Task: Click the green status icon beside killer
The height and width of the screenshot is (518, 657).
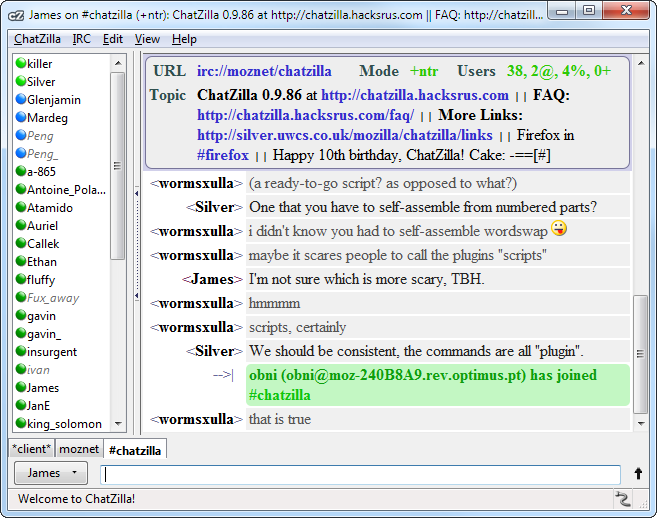Action: pyautogui.click(x=20, y=64)
